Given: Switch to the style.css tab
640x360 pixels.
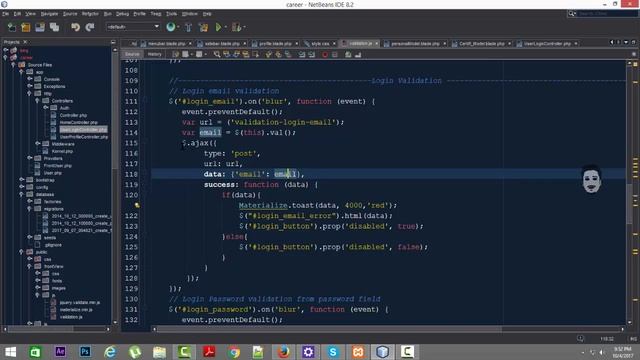Looking at the screenshot, I should 320,43.
